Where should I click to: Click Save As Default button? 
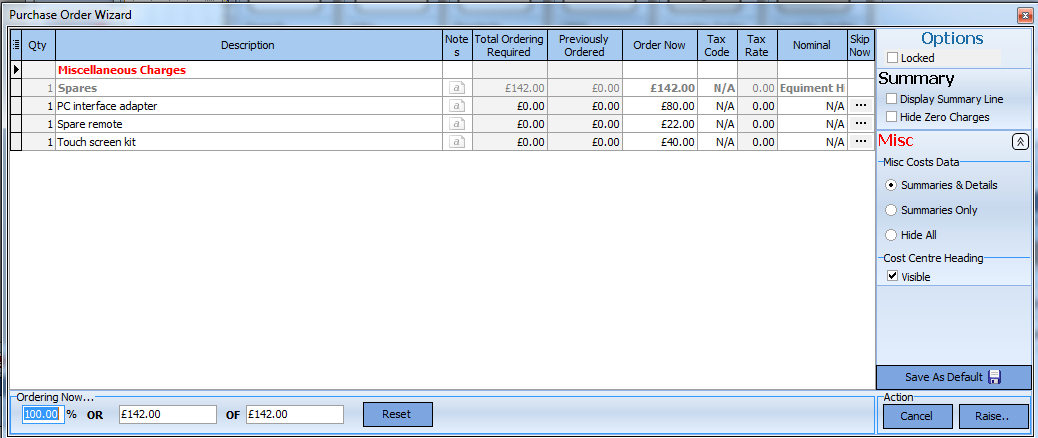953,377
